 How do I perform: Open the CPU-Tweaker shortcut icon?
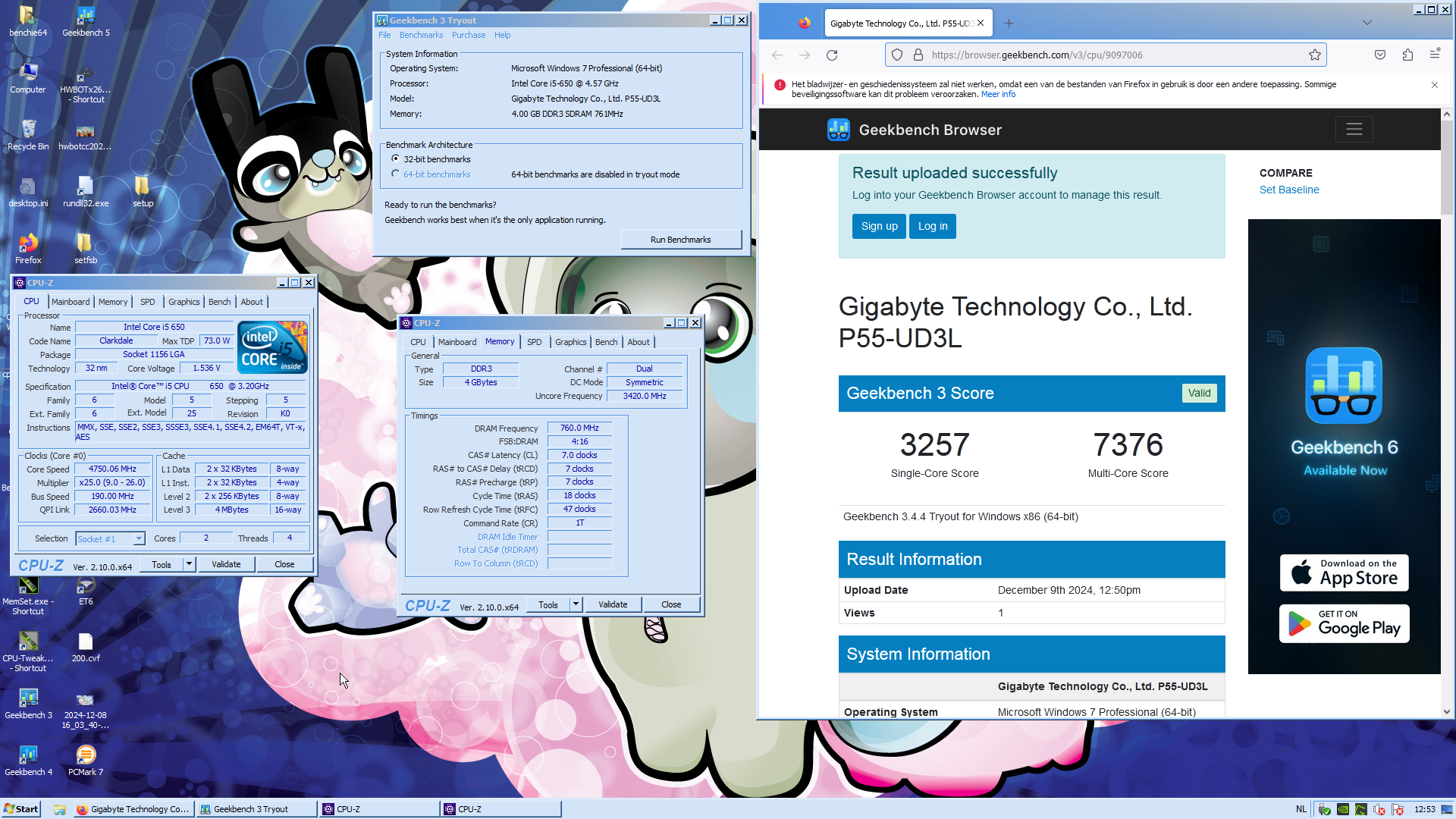(27, 651)
